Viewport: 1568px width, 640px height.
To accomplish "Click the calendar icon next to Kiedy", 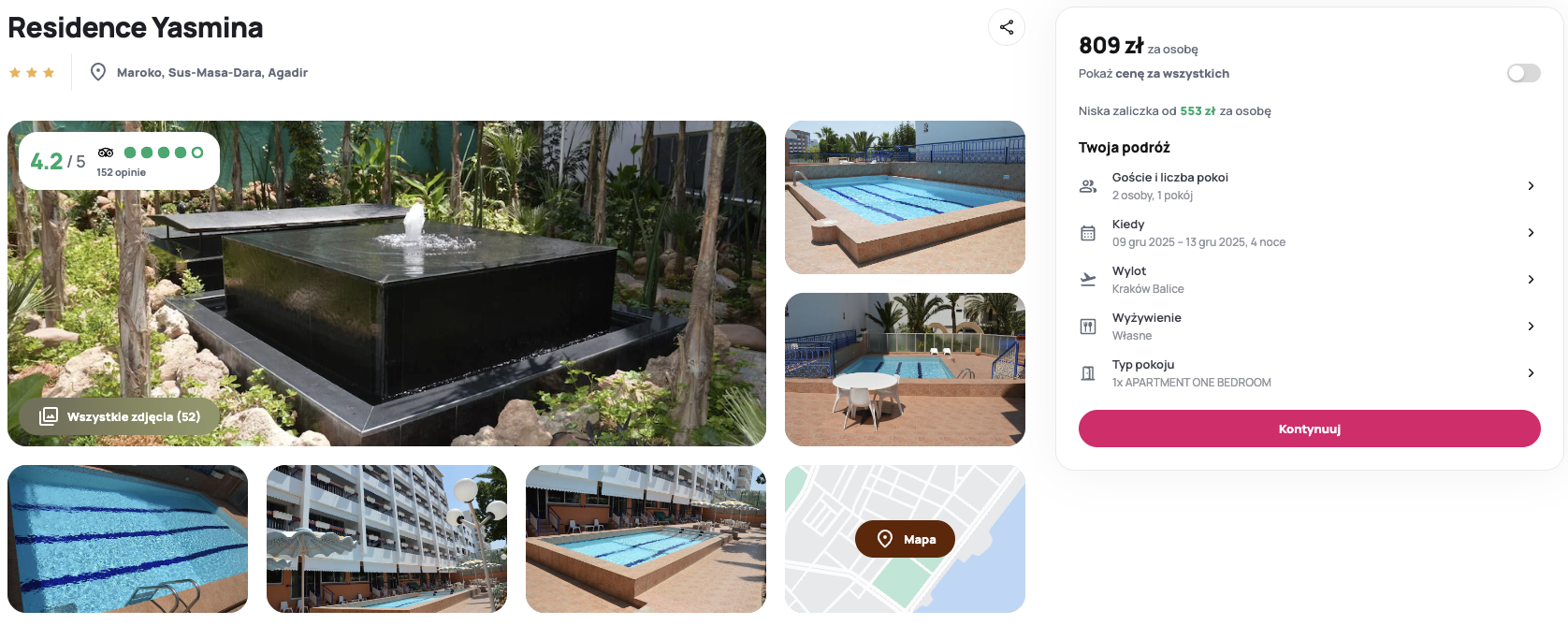I will 1088,233.
